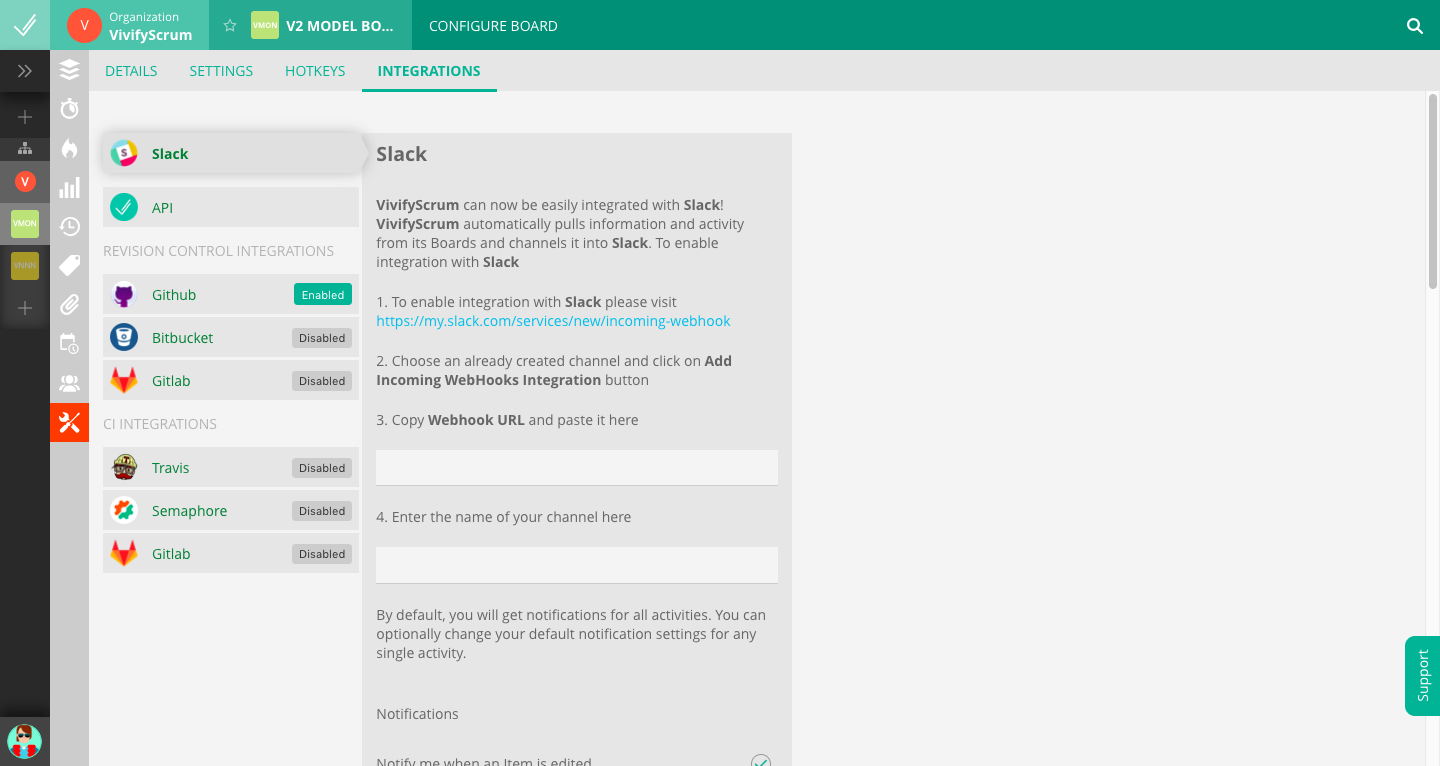The image size is (1440, 766).
Task: Open the history clock icon
Action: (x=69, y=226)
